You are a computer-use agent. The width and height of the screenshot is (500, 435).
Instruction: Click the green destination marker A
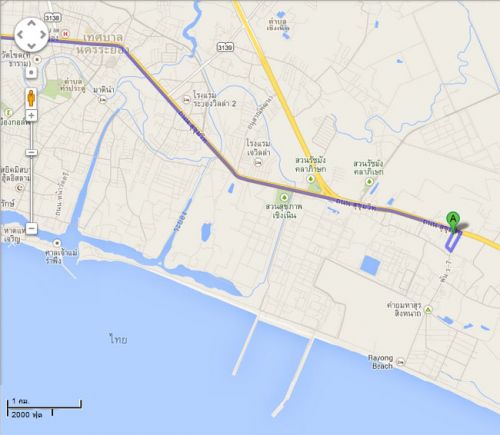point(453,222)
